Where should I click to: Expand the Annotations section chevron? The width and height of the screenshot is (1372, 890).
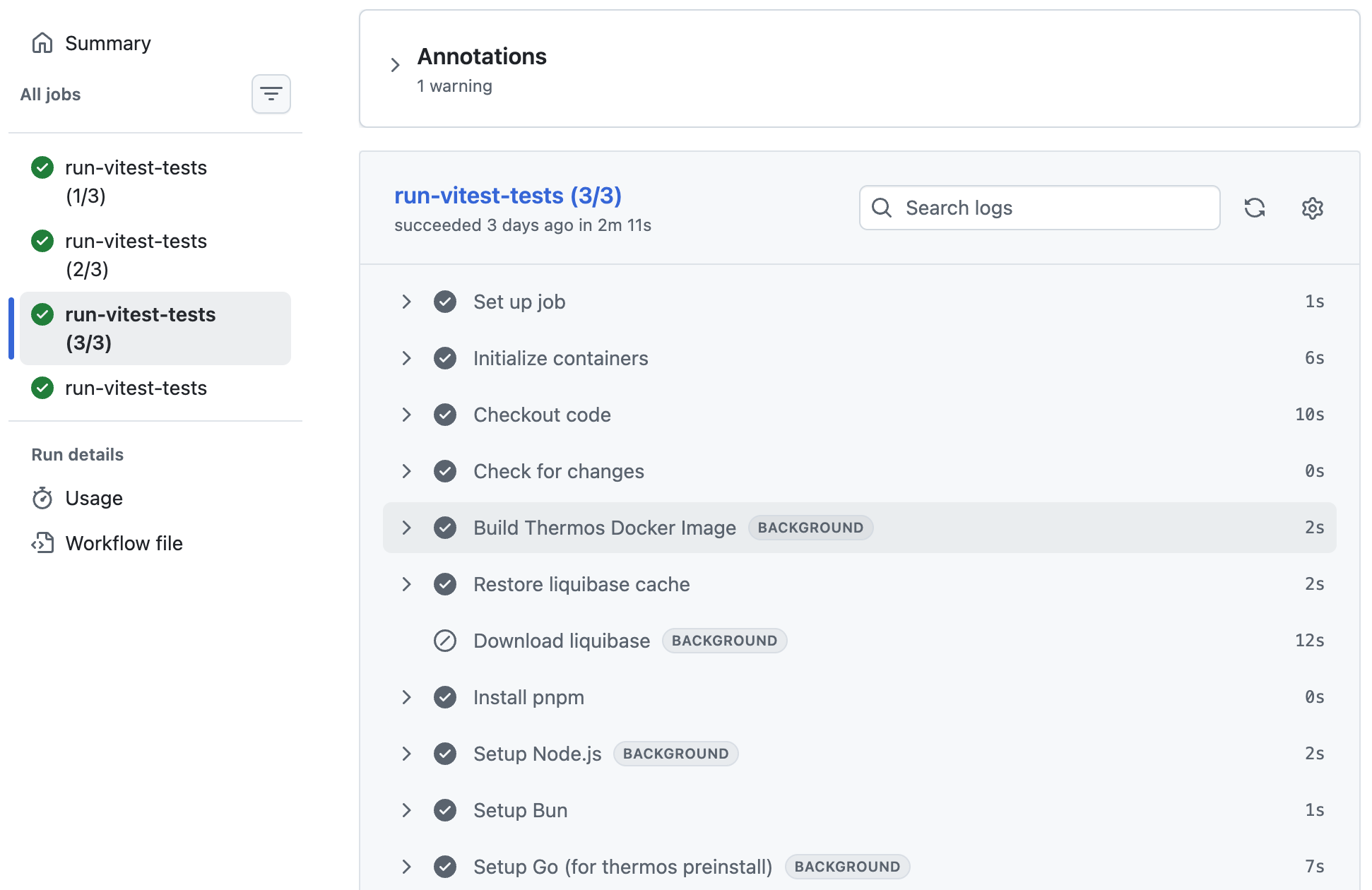point(395,65)
